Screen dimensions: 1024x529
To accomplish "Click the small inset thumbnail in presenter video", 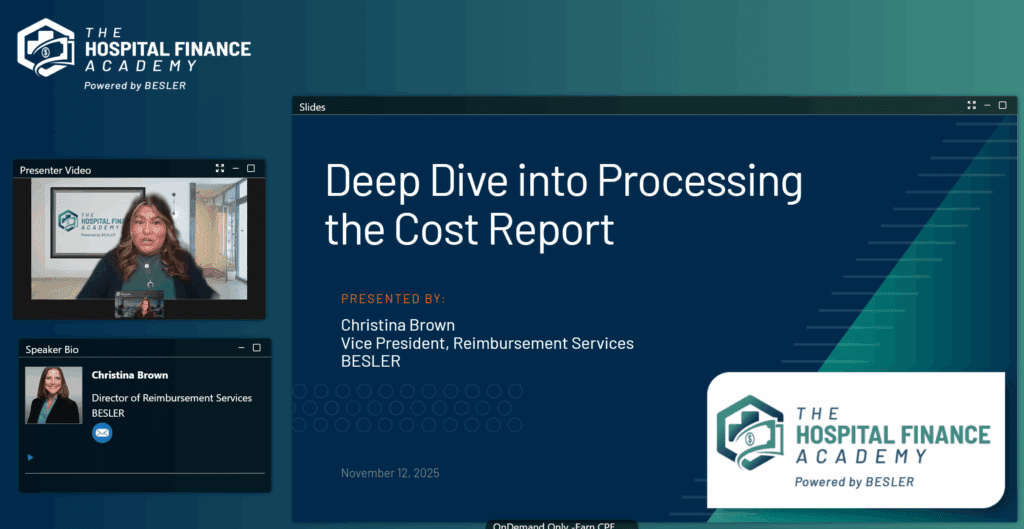I will pyautogui.click(x=139, y=304).
